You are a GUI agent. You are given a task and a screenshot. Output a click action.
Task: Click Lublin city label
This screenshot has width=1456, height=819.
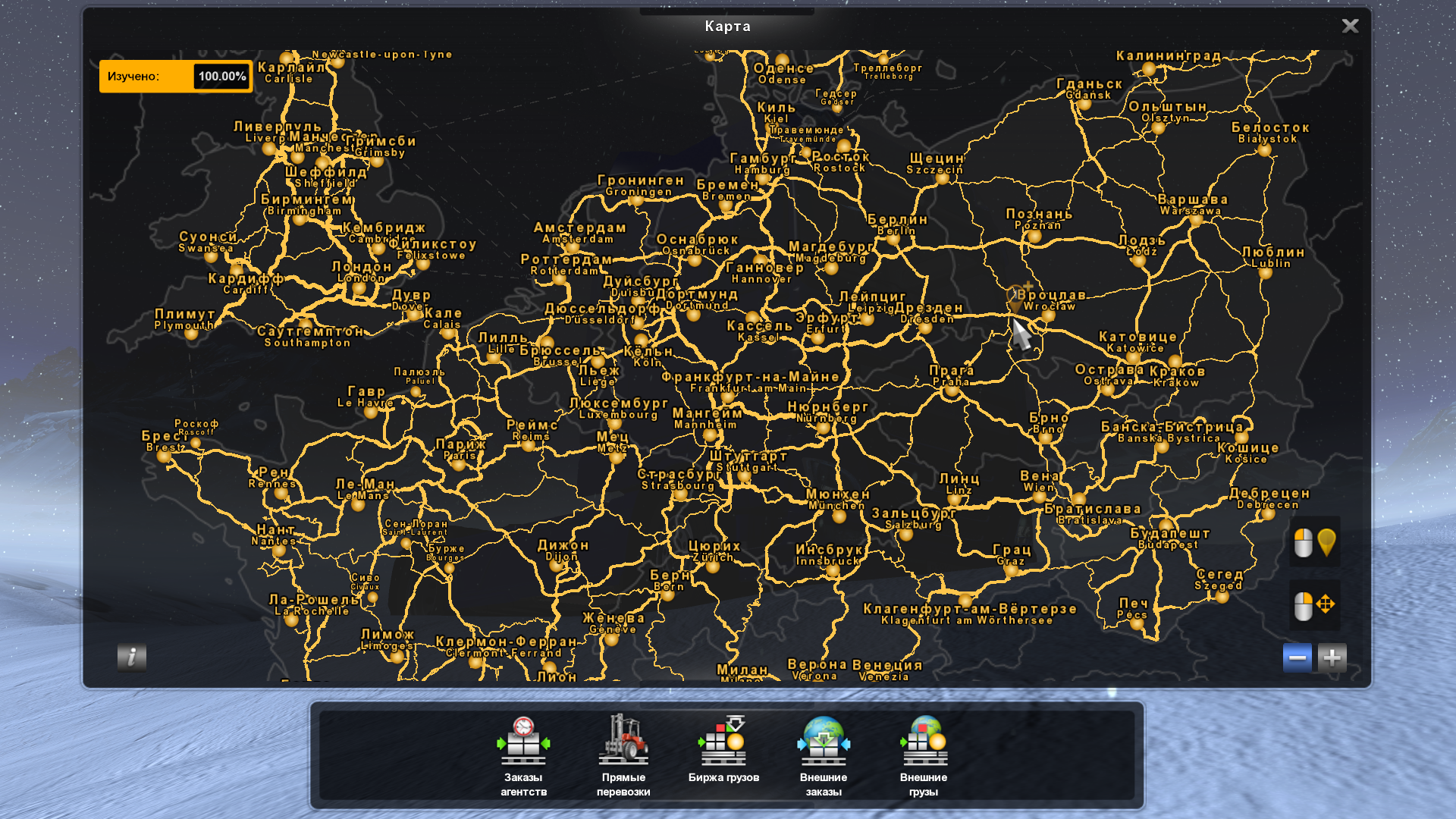[1271, 264]
